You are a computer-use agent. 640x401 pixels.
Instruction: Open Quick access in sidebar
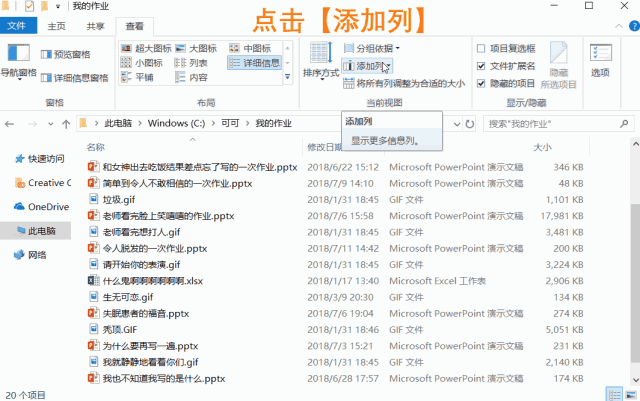click(x=40, y=159)
